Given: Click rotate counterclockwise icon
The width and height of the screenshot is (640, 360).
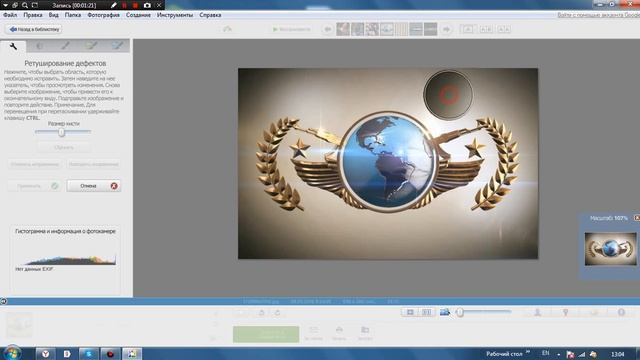Looking at the screenshot, I should pyautogui.click(x=262, y=313).
